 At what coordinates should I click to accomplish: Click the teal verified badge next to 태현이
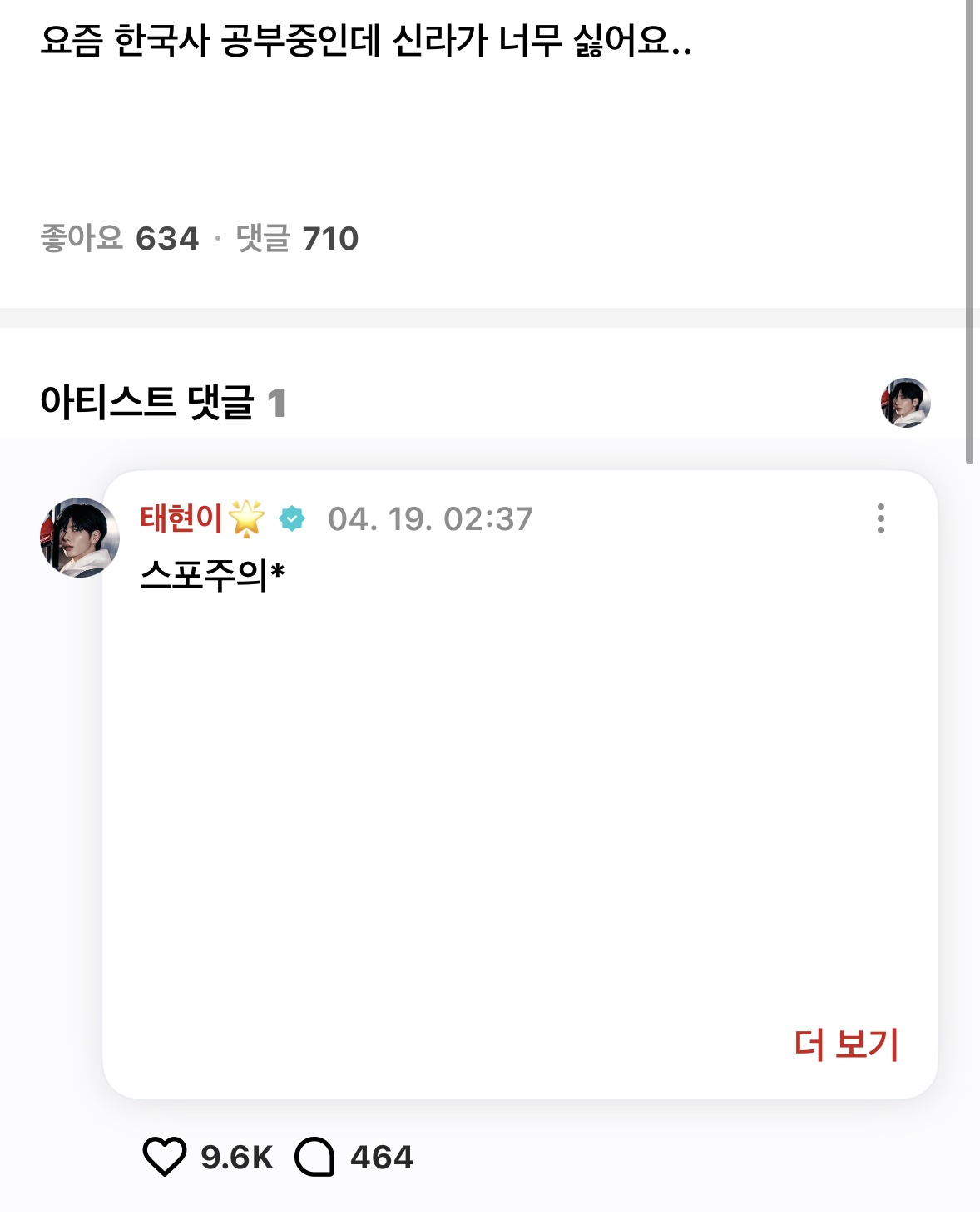tap(292, 518)
